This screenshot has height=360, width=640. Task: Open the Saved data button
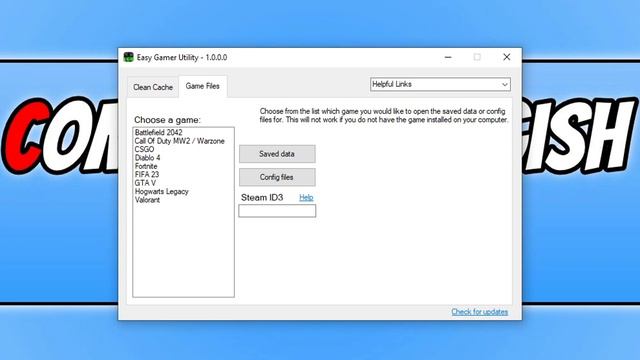(277, 154)
